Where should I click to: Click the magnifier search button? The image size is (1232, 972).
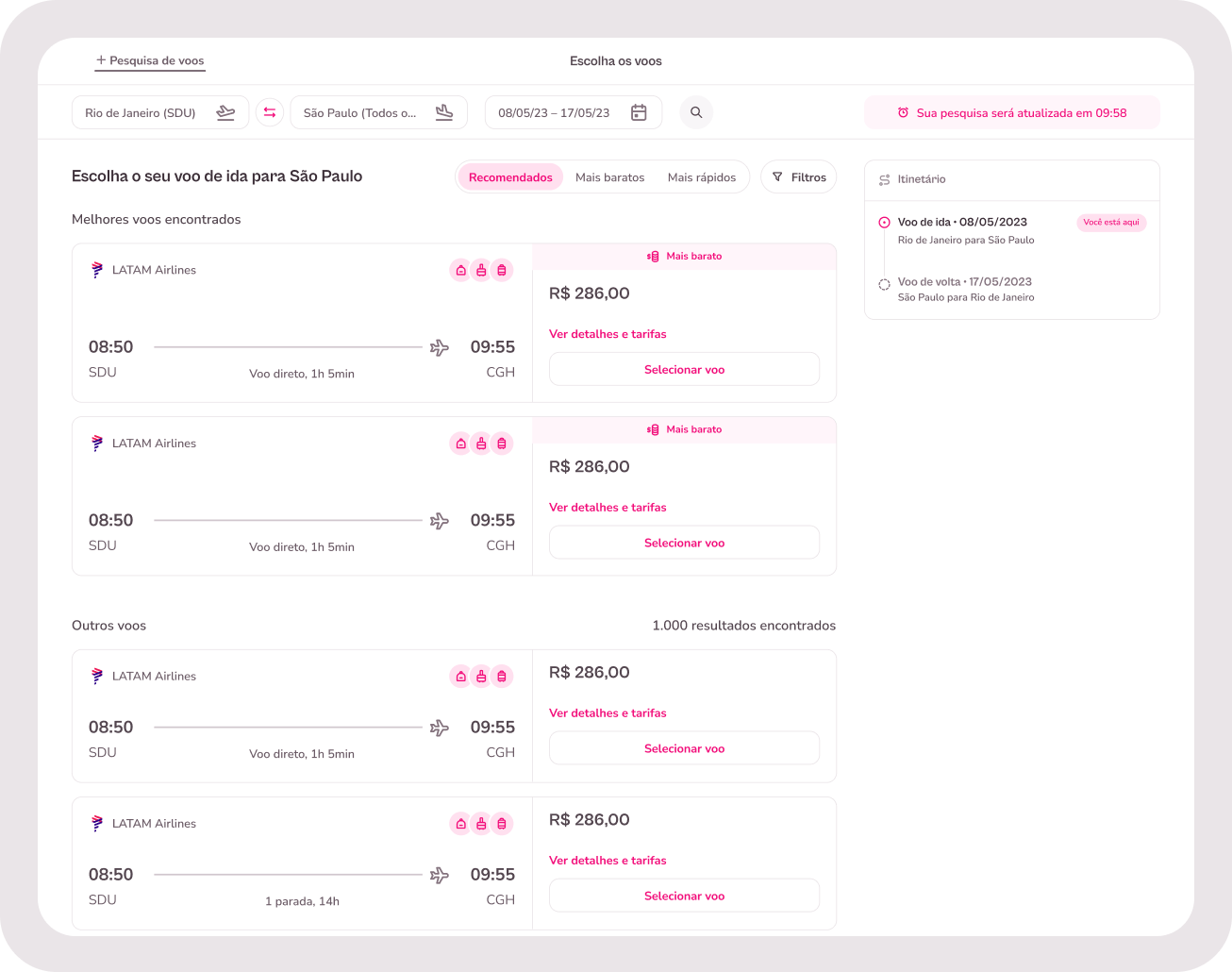click(696, 112)
